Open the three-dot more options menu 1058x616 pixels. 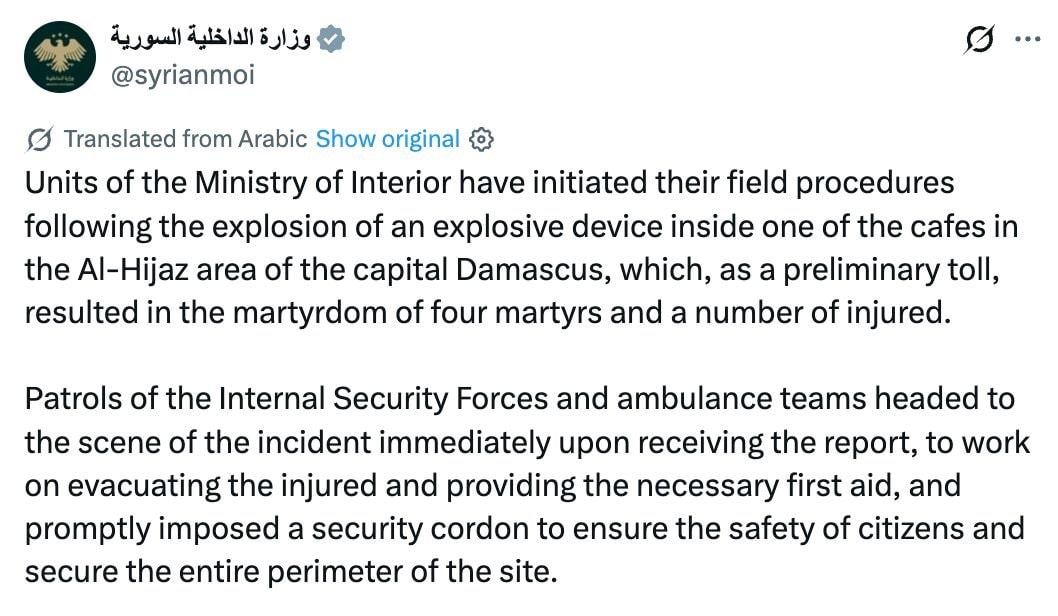coord(1028,39)
